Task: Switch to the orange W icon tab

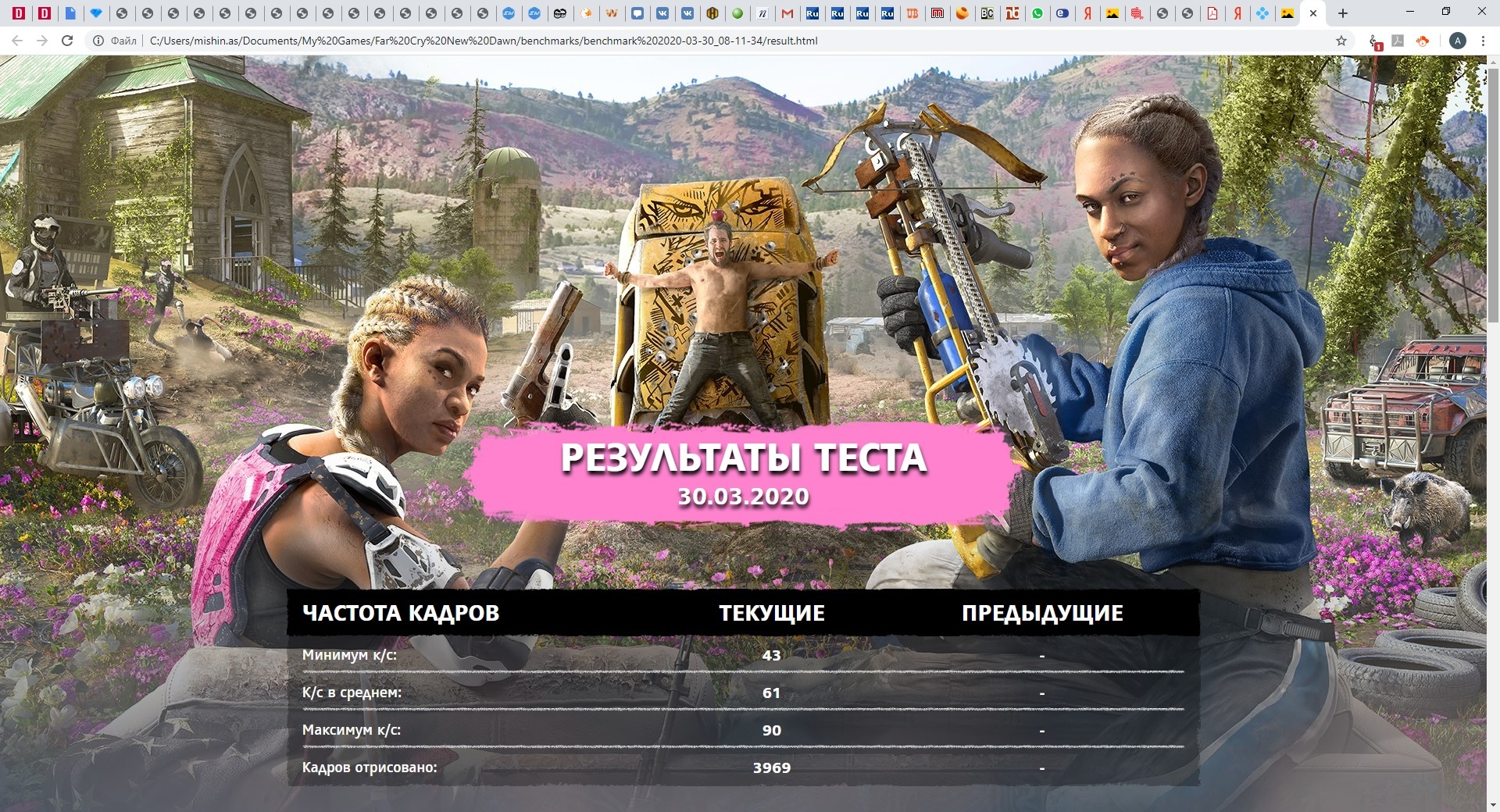Action: (x=612, y=13)
